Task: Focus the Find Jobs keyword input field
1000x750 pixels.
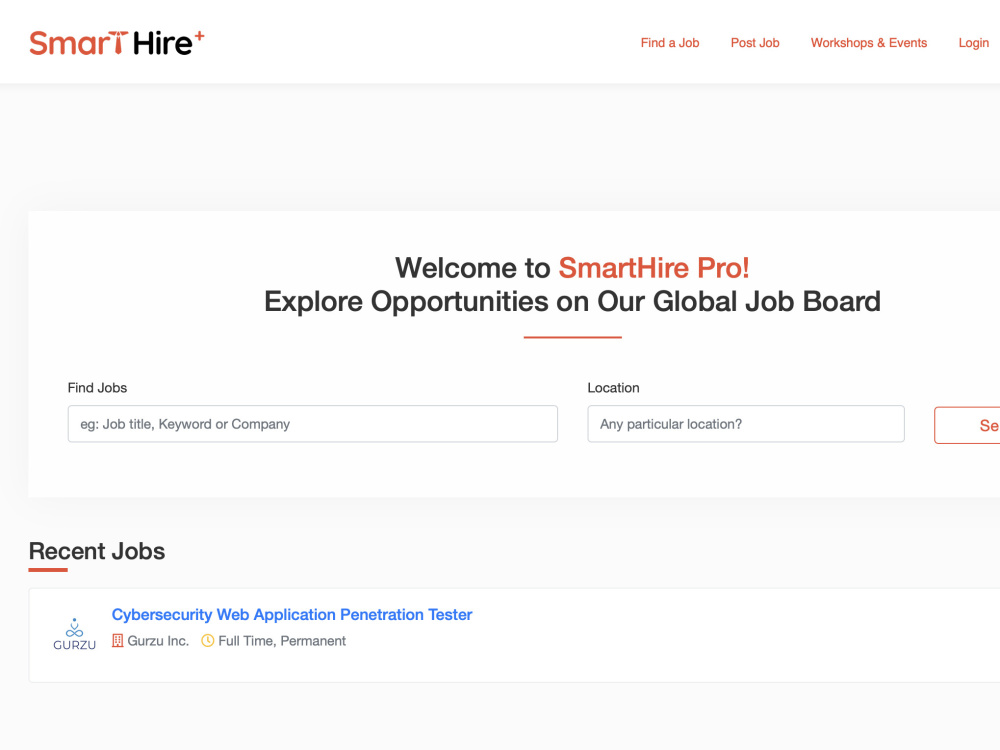Action: (312, 423)
